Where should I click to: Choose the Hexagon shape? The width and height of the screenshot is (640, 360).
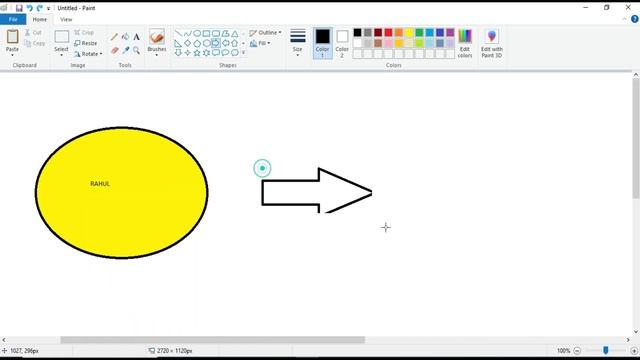[x=207, y=43]
